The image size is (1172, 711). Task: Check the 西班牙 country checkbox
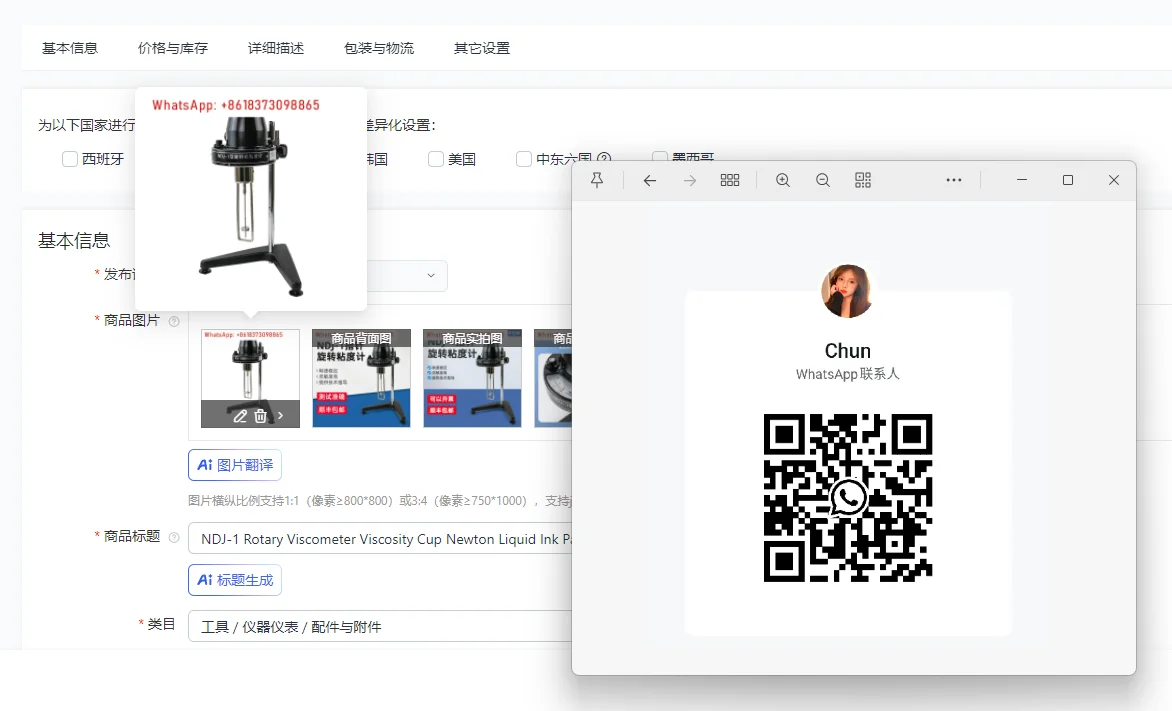(x=70, y=159)
